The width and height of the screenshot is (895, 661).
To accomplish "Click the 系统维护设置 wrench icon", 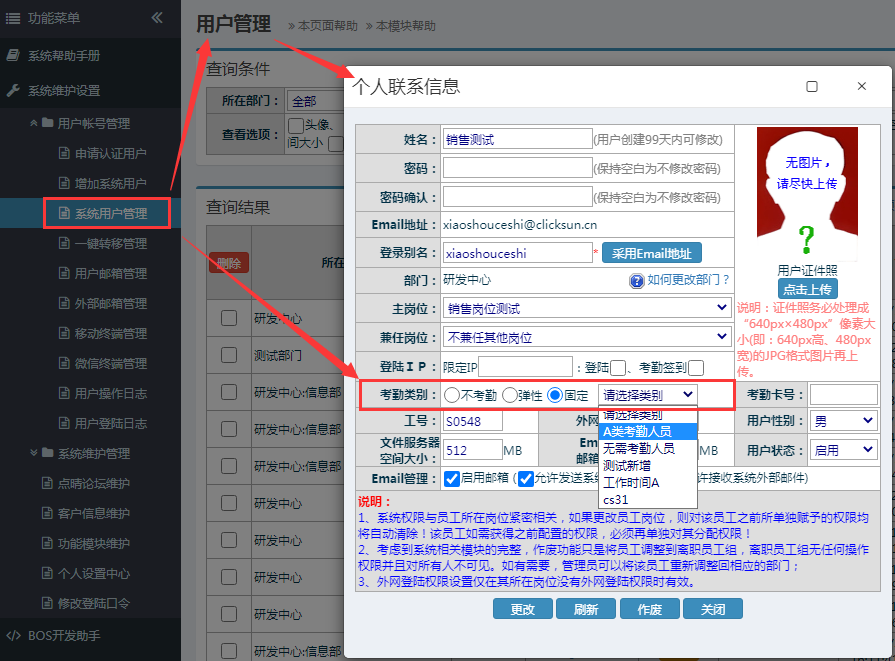I will (13, 90).
